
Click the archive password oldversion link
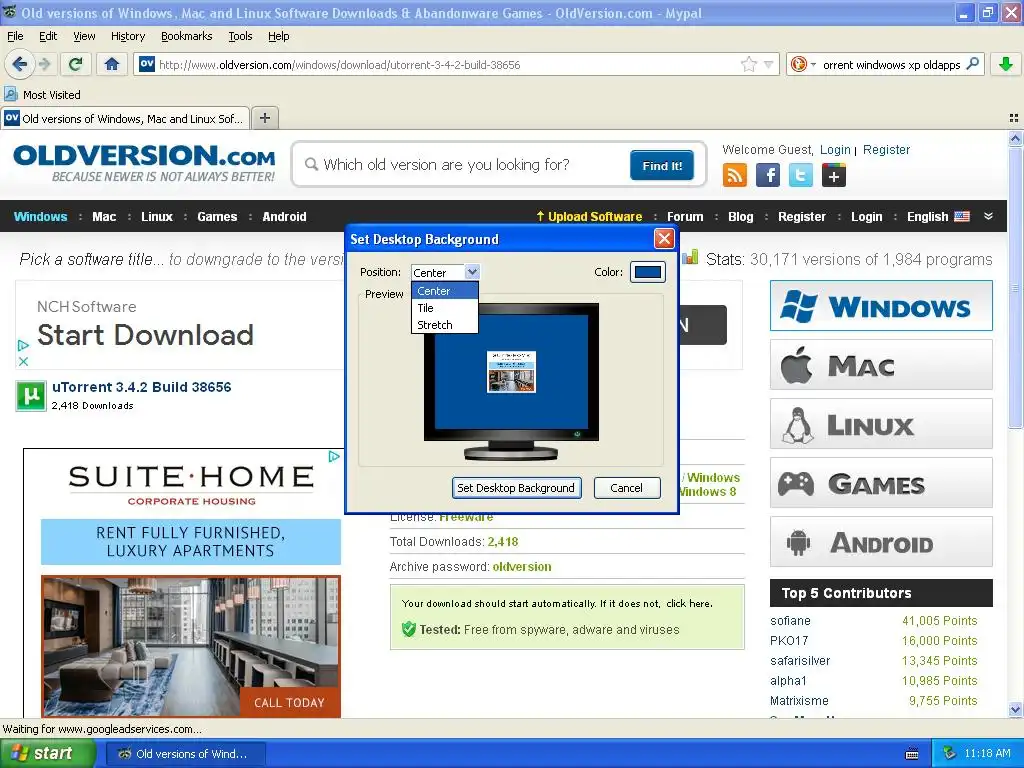pos(522,567)
